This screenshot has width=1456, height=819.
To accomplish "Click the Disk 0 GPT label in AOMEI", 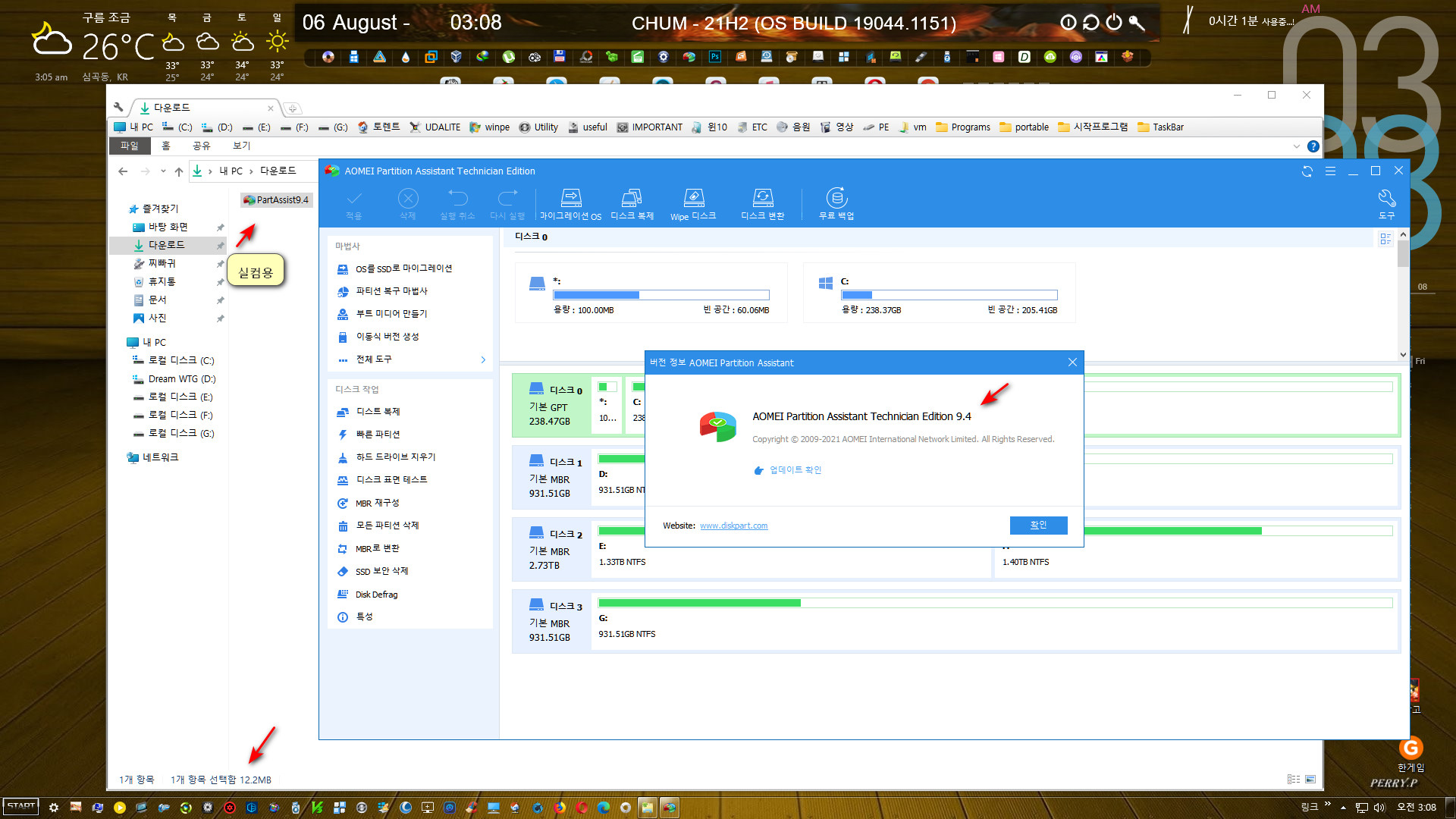I will click(551, 406).
